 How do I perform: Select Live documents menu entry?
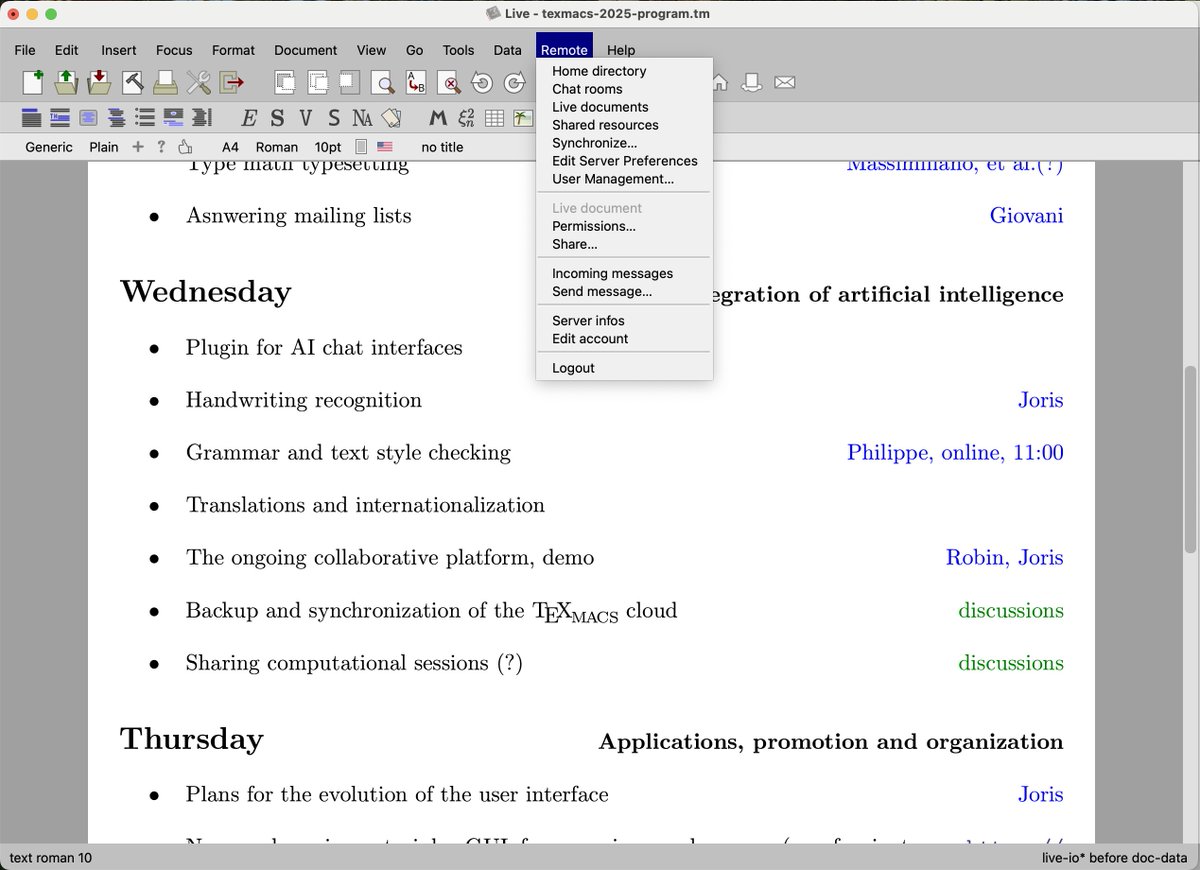(x=624, y=107)
